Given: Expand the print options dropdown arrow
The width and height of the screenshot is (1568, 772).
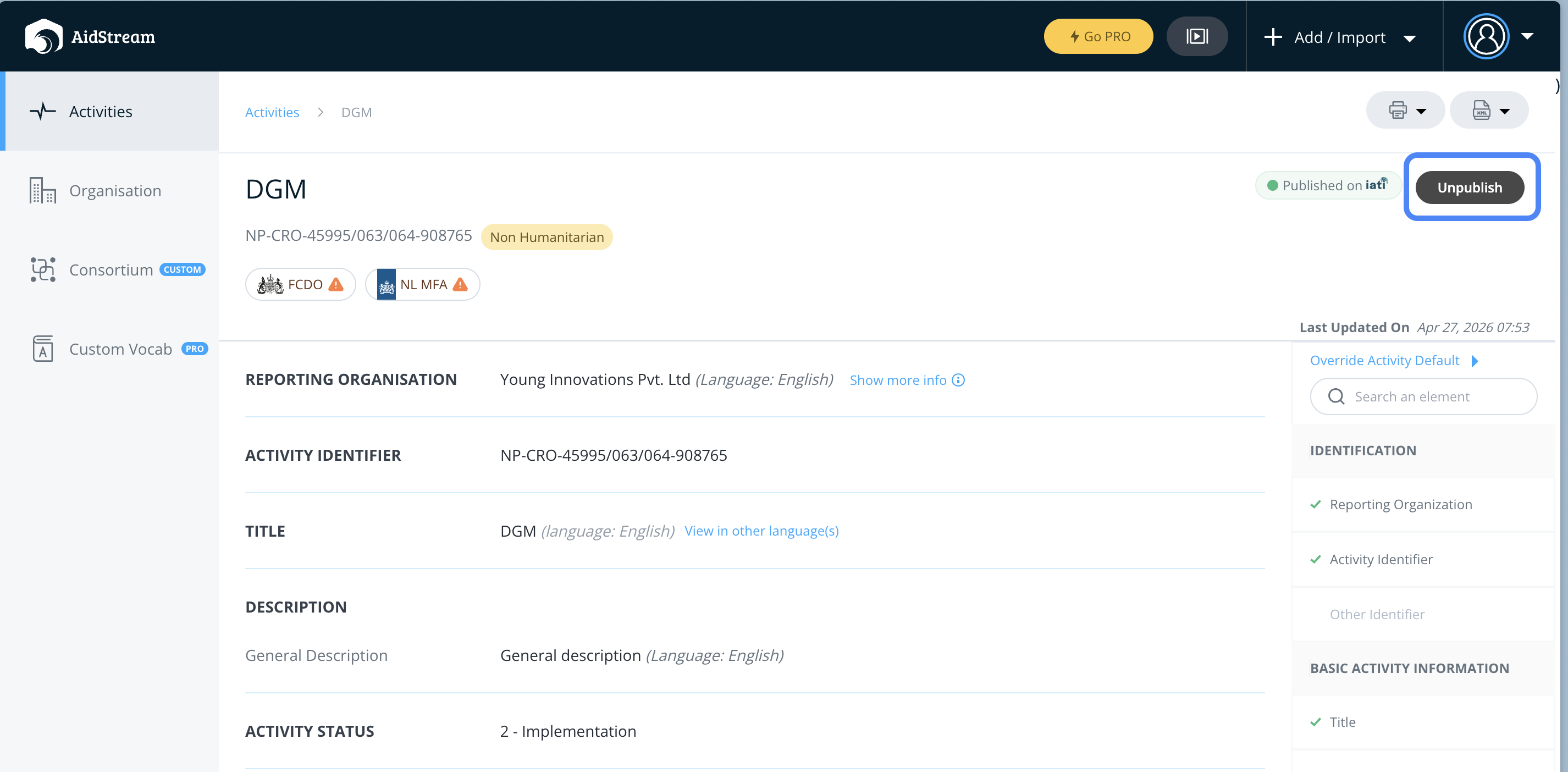Looking at the screenshot, I should coord(1421,111).
